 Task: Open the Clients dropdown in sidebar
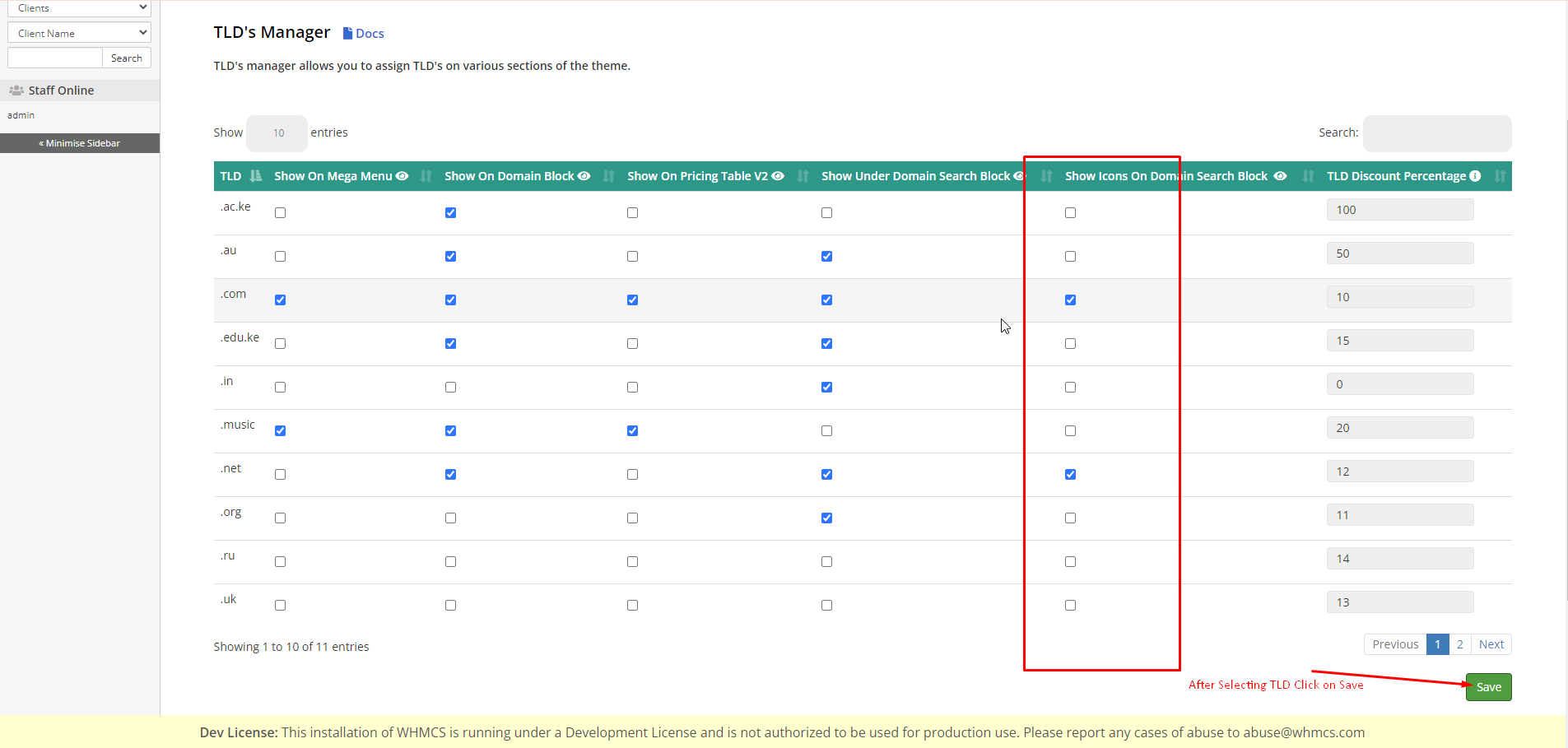(79, 8)
